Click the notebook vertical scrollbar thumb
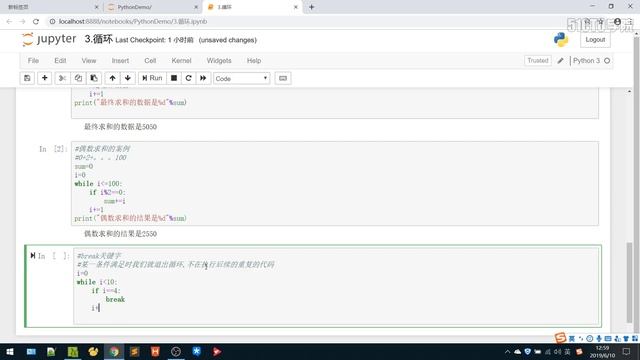This screenshot has width=640, height=360. [629, 282]
